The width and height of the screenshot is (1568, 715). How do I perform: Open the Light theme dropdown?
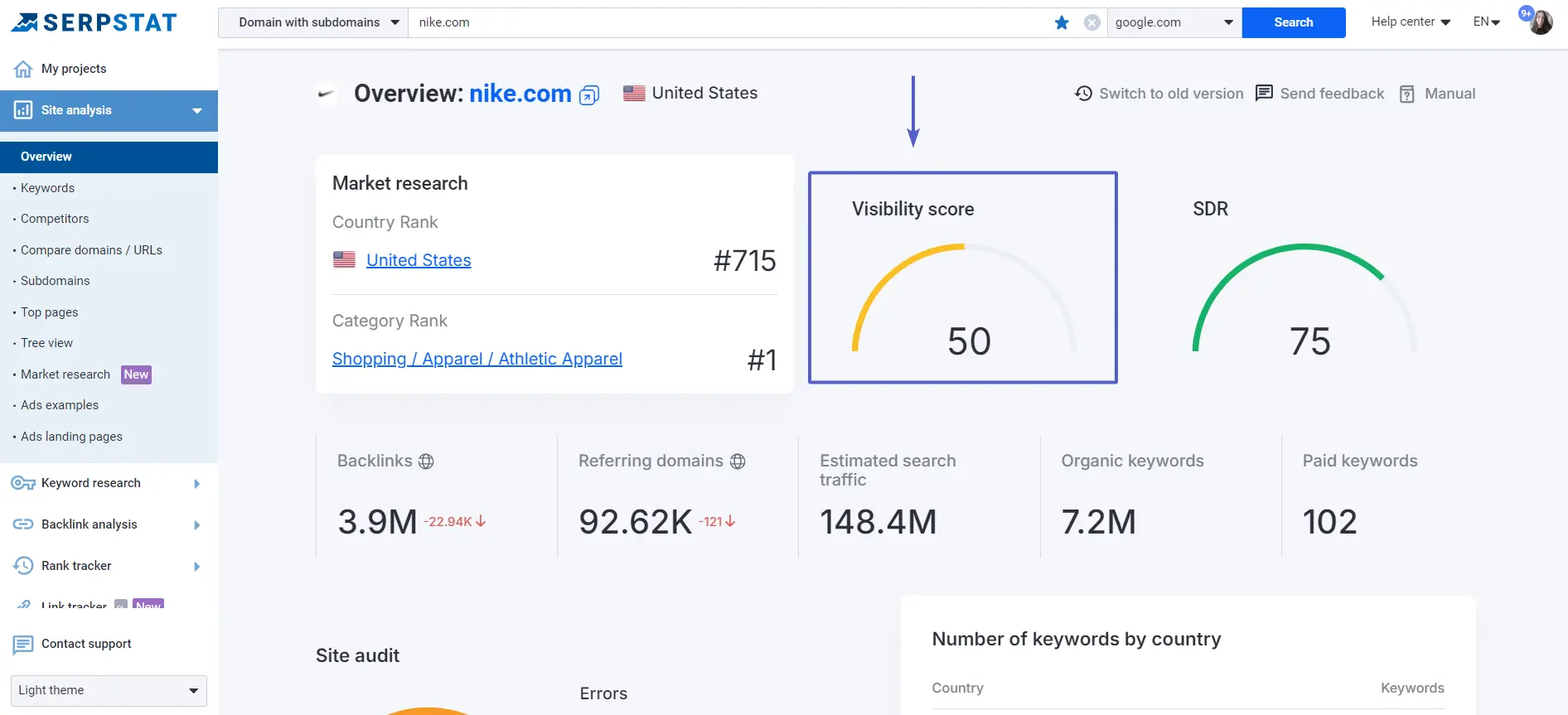(x=108, y=690)
